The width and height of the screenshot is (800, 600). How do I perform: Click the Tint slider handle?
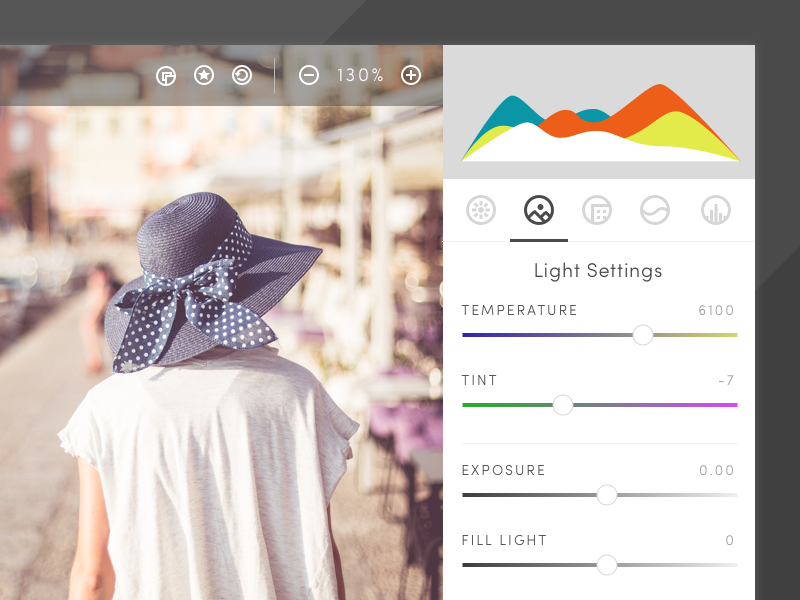(x=563, y=405)
